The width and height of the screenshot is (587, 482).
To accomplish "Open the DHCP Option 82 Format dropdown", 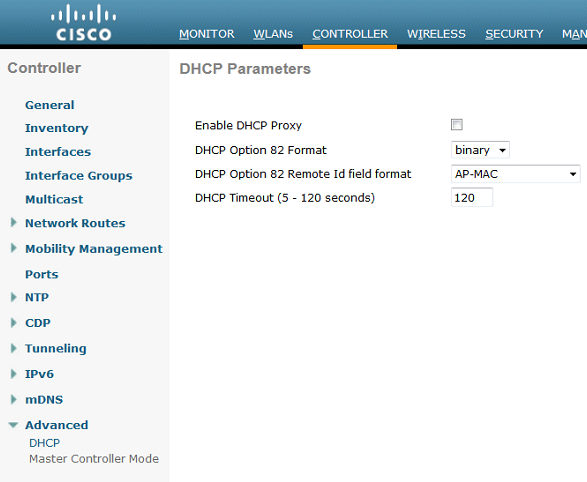I will pos(480,150).
